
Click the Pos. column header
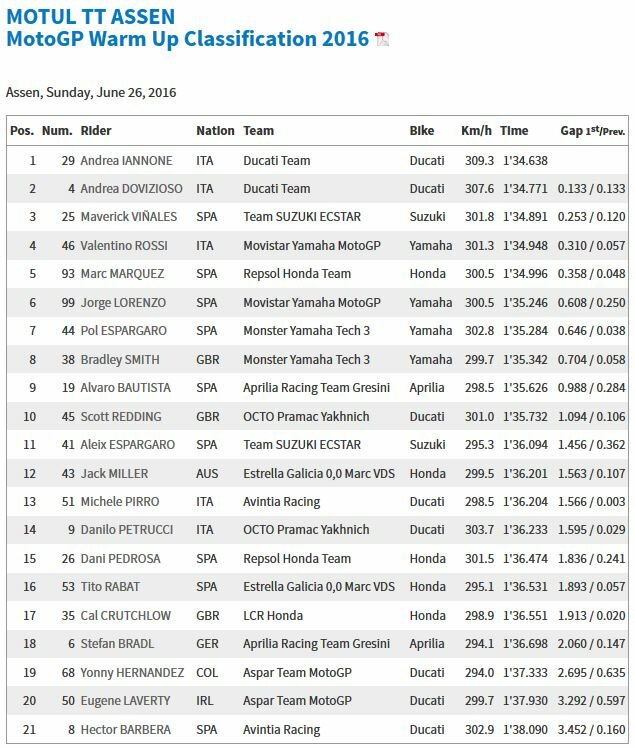coord(22,131)
